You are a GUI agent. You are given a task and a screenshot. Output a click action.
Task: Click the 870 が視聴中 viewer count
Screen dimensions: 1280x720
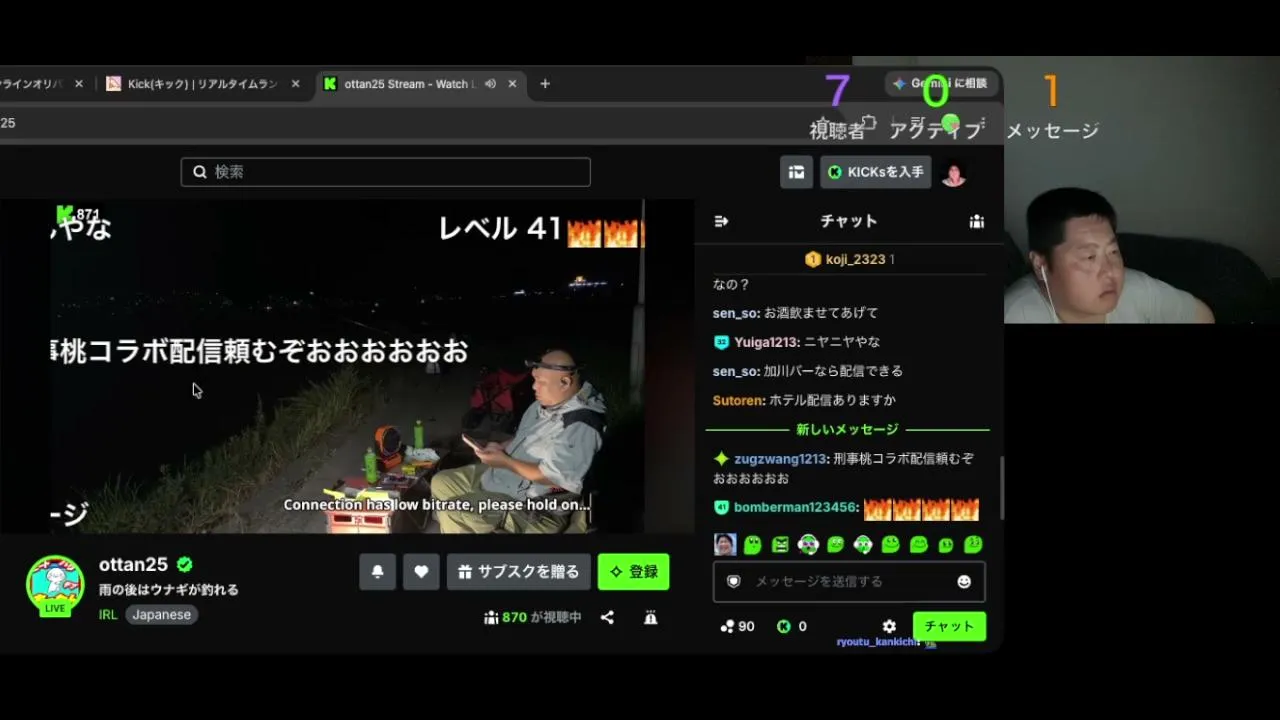tap(532, 618)
